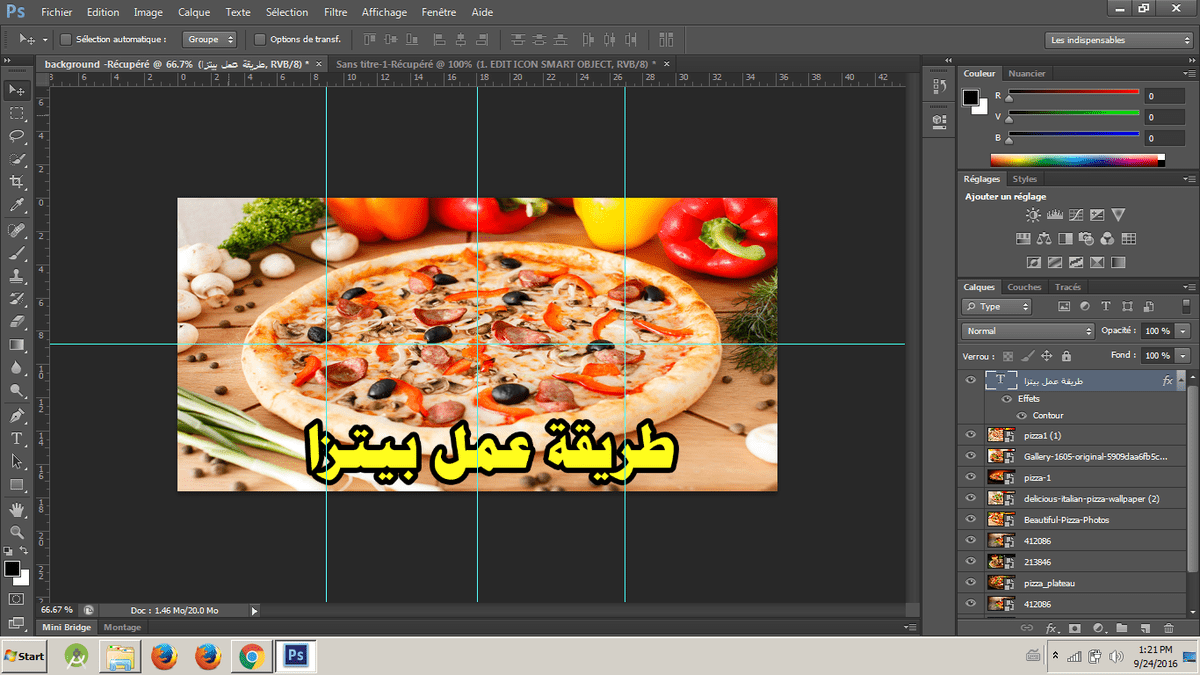This screenshot has height=675, width=1200.
Task: Open the Mini Bridge panel
Action: [x=66, y=627]
